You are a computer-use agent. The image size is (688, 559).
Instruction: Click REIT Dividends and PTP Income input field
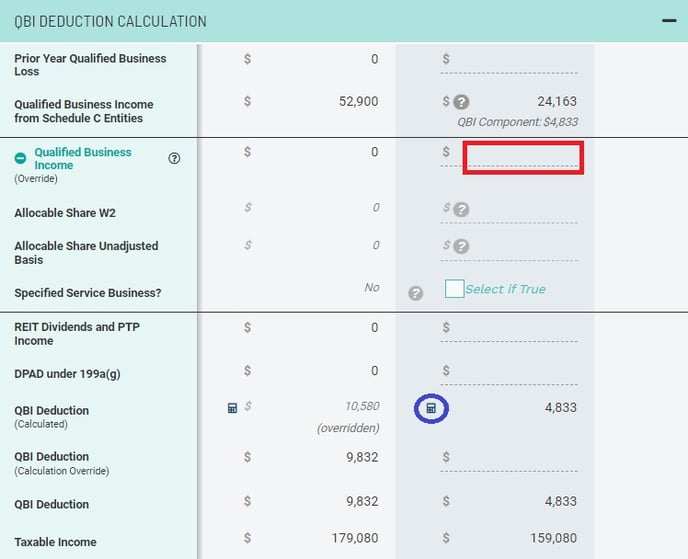pyautogui.click(x=515, y=329)
